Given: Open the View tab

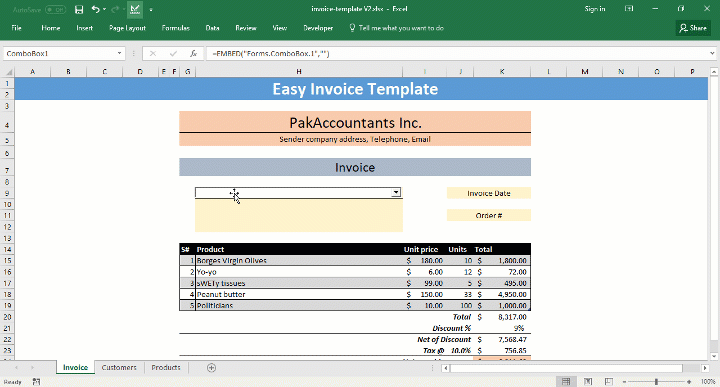Looking at the screenshot, I should (x=280, y=28).
